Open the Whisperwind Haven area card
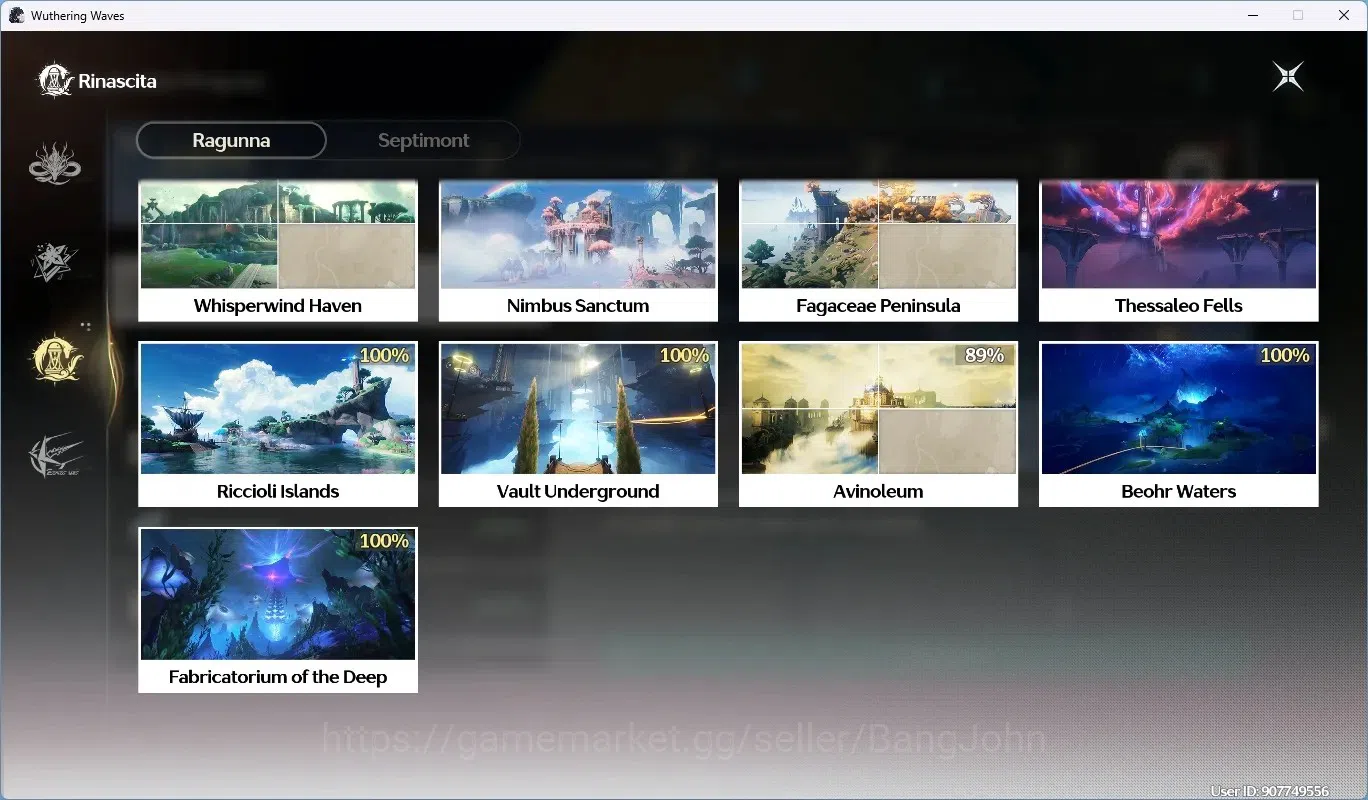Viewport: 1368px width, 800px height. (x=278, y=251)
